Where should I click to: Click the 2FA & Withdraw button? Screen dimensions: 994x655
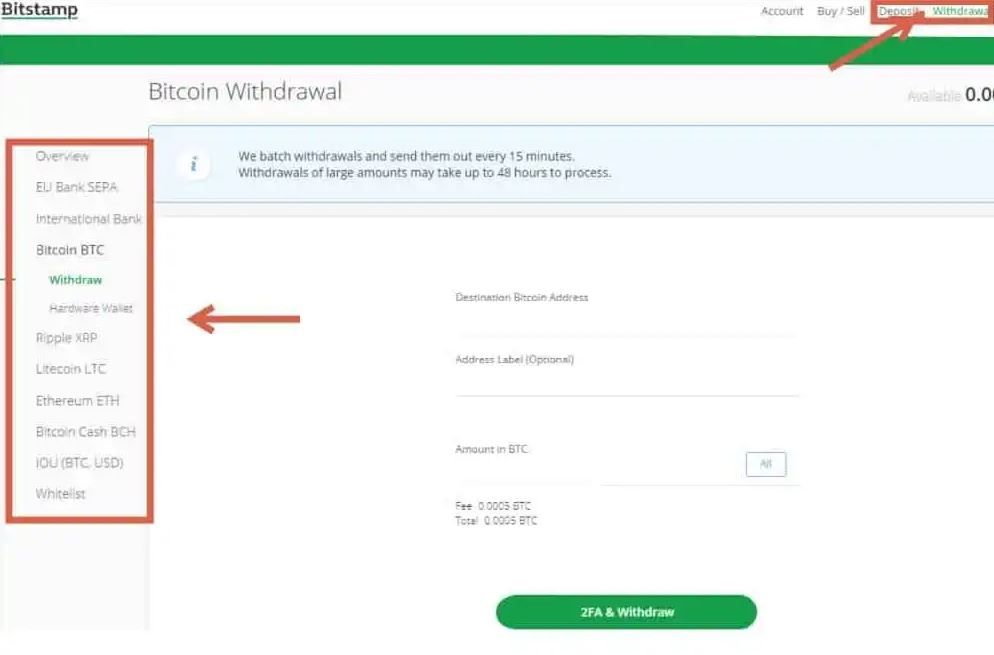click(x=626, y=612)
